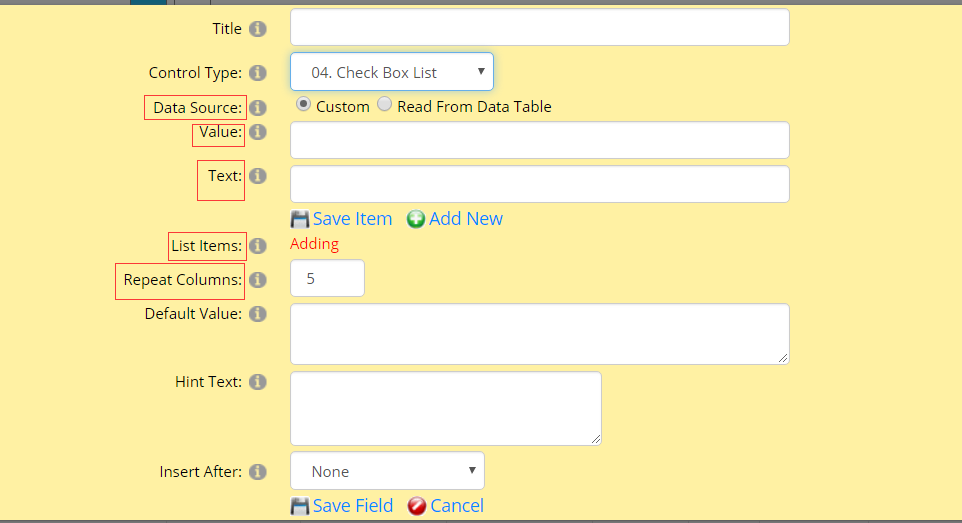The width and height of the screenshot is (962, 523).
Task: Click the info icon next to Value
Action: (258, 132)
